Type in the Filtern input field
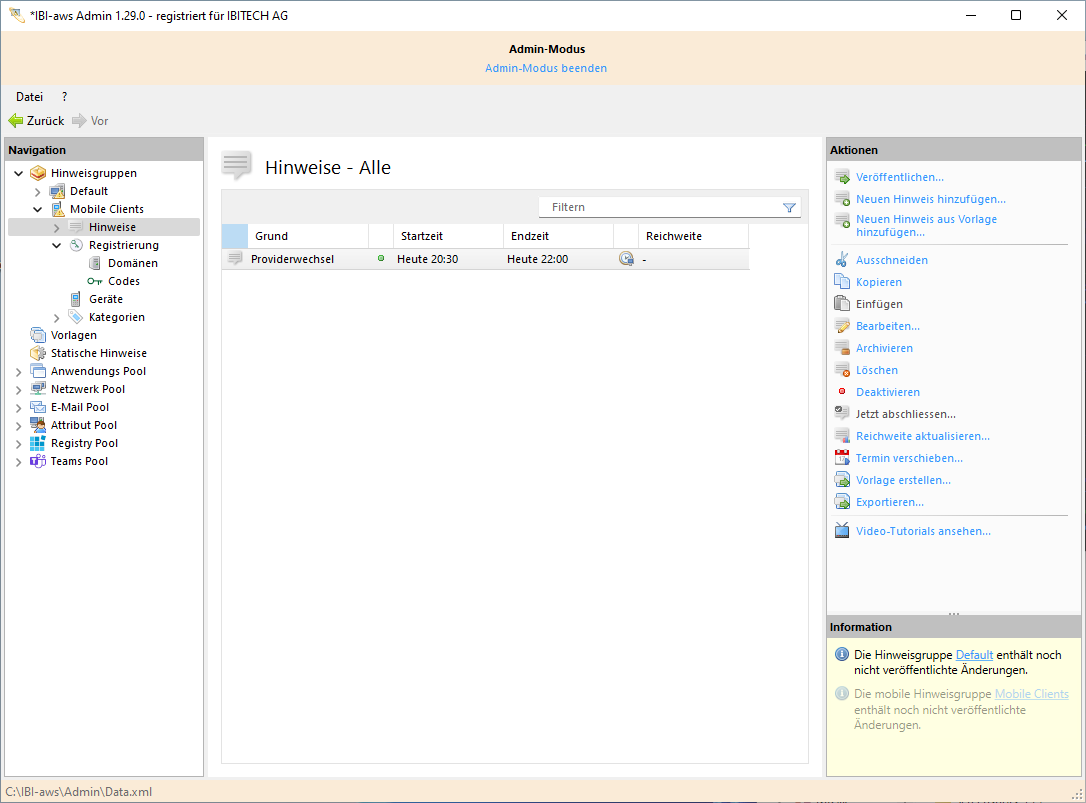This screenshot has width=1086, height=803. coord(660,207)
